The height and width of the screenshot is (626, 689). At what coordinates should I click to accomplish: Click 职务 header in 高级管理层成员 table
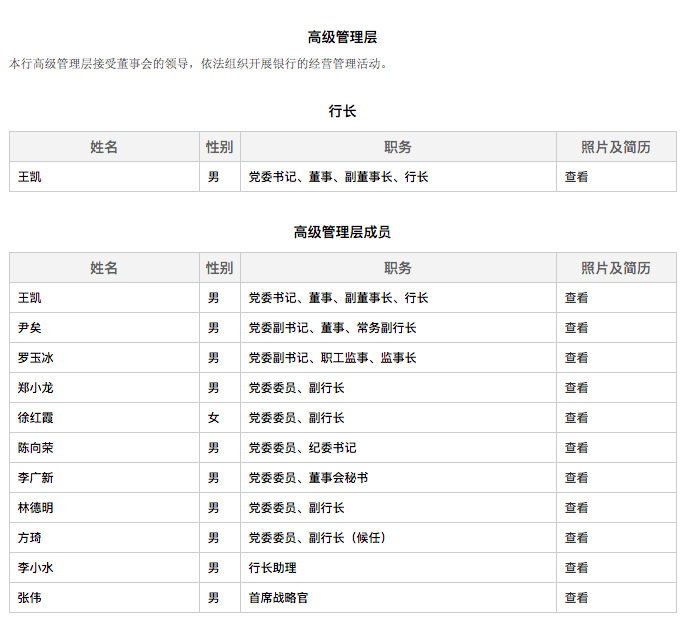click(398, 268)
